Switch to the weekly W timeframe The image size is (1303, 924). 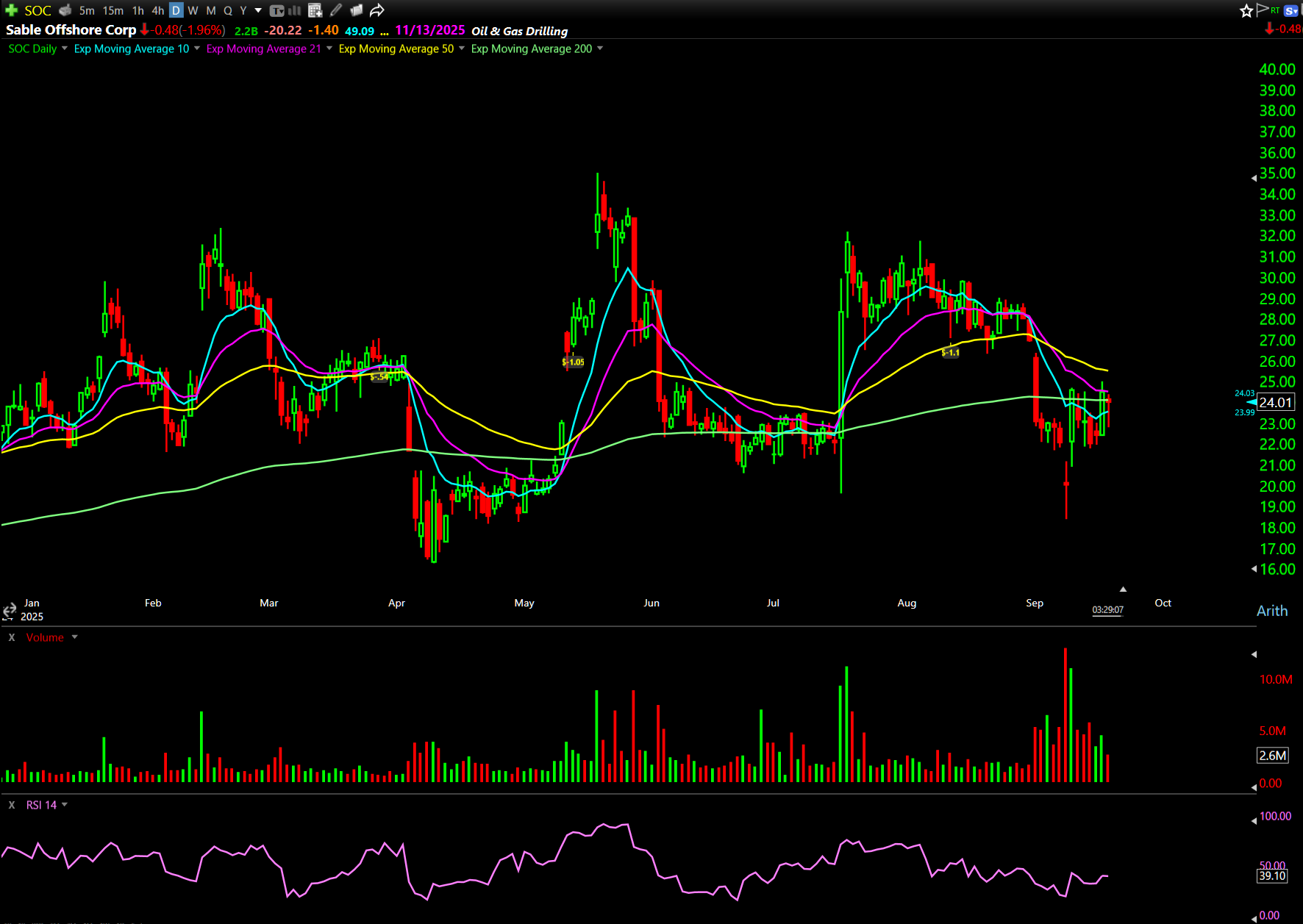[193, 10]
